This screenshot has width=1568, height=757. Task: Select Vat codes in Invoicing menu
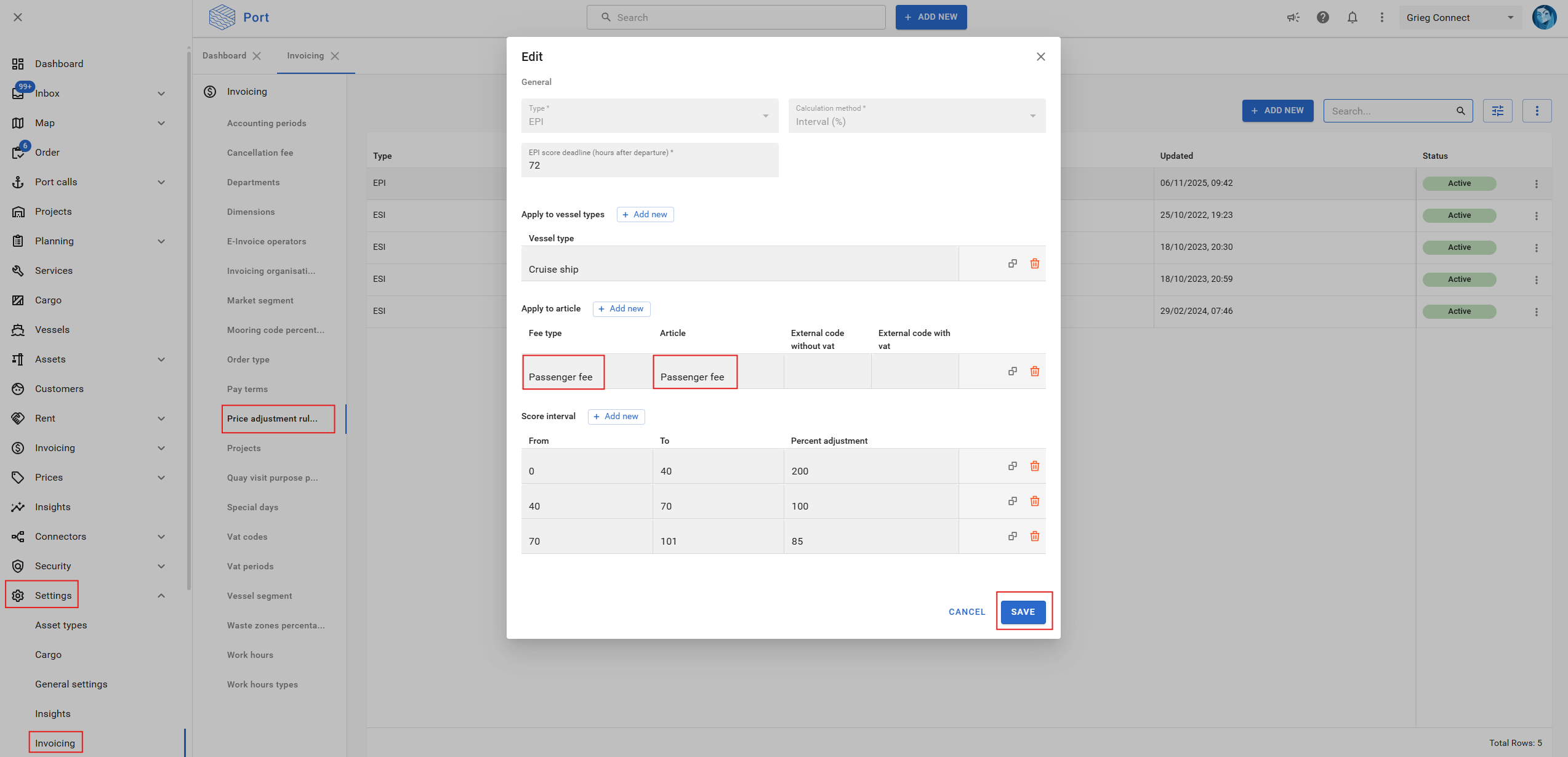[x=247, y=537]
